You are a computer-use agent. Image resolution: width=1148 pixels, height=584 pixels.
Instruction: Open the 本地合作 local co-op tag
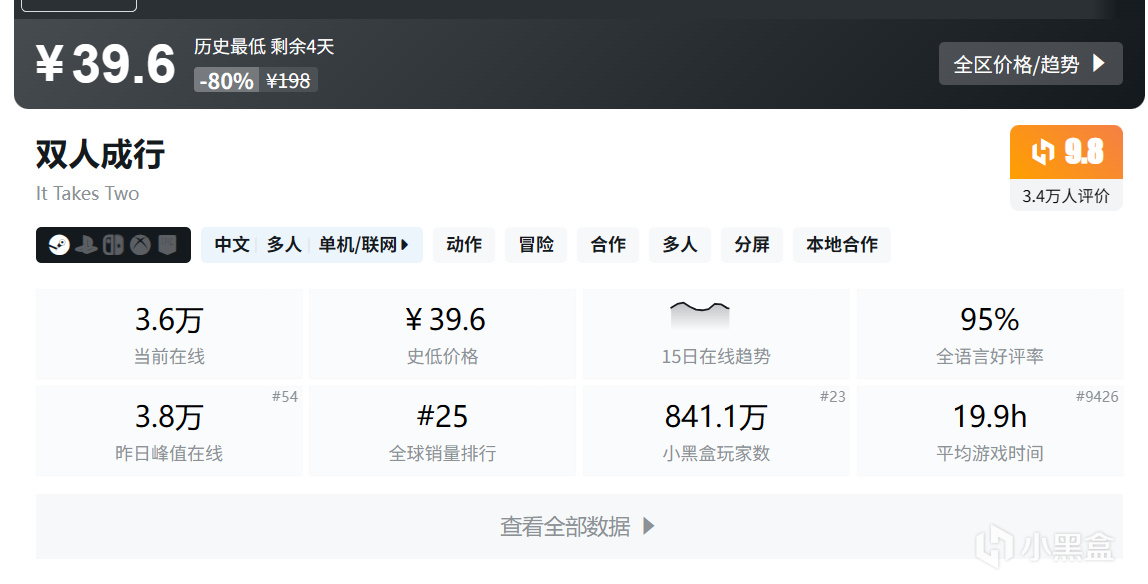[x=842, y=244]
